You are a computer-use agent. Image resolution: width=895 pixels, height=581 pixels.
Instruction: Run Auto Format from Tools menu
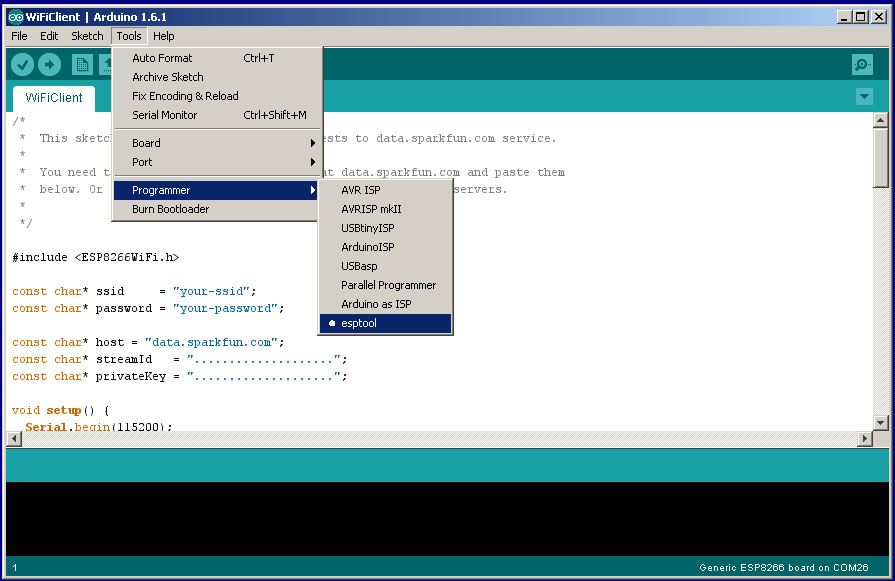point(216,58)
